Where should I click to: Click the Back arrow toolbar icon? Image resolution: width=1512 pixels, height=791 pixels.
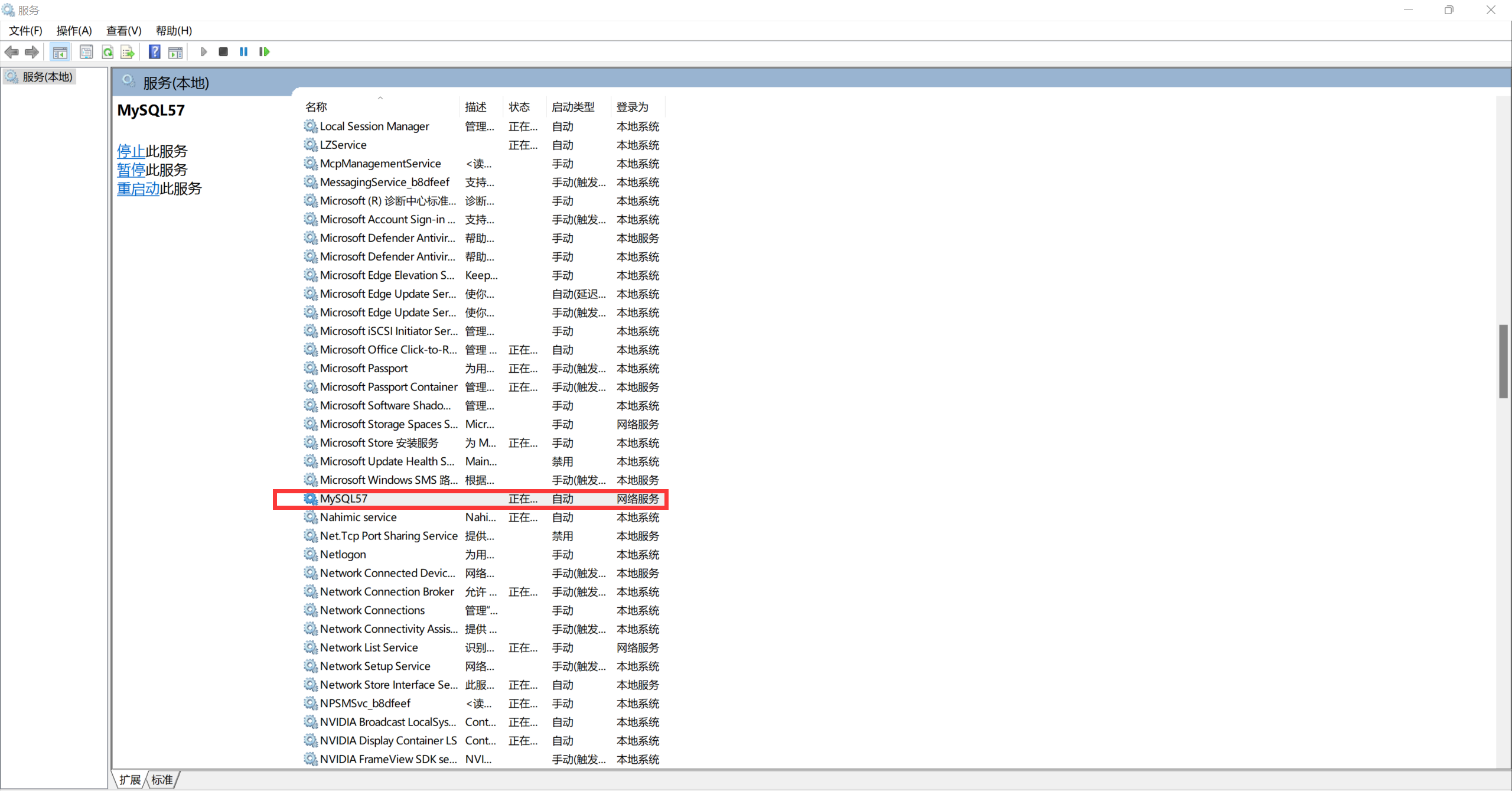[11, 52]
